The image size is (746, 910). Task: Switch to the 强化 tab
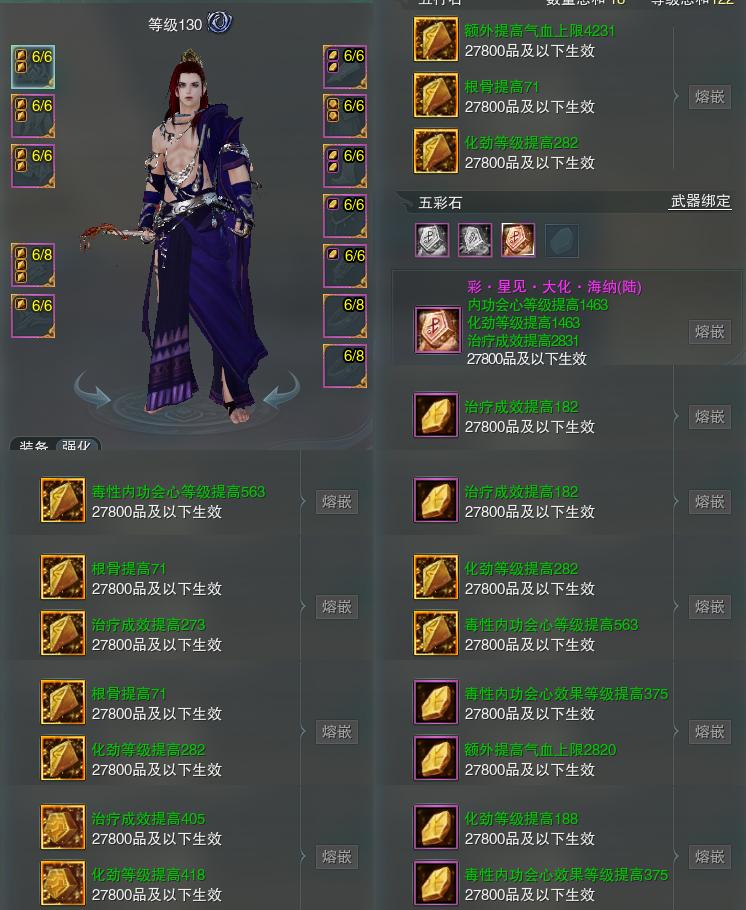point(77,445)
